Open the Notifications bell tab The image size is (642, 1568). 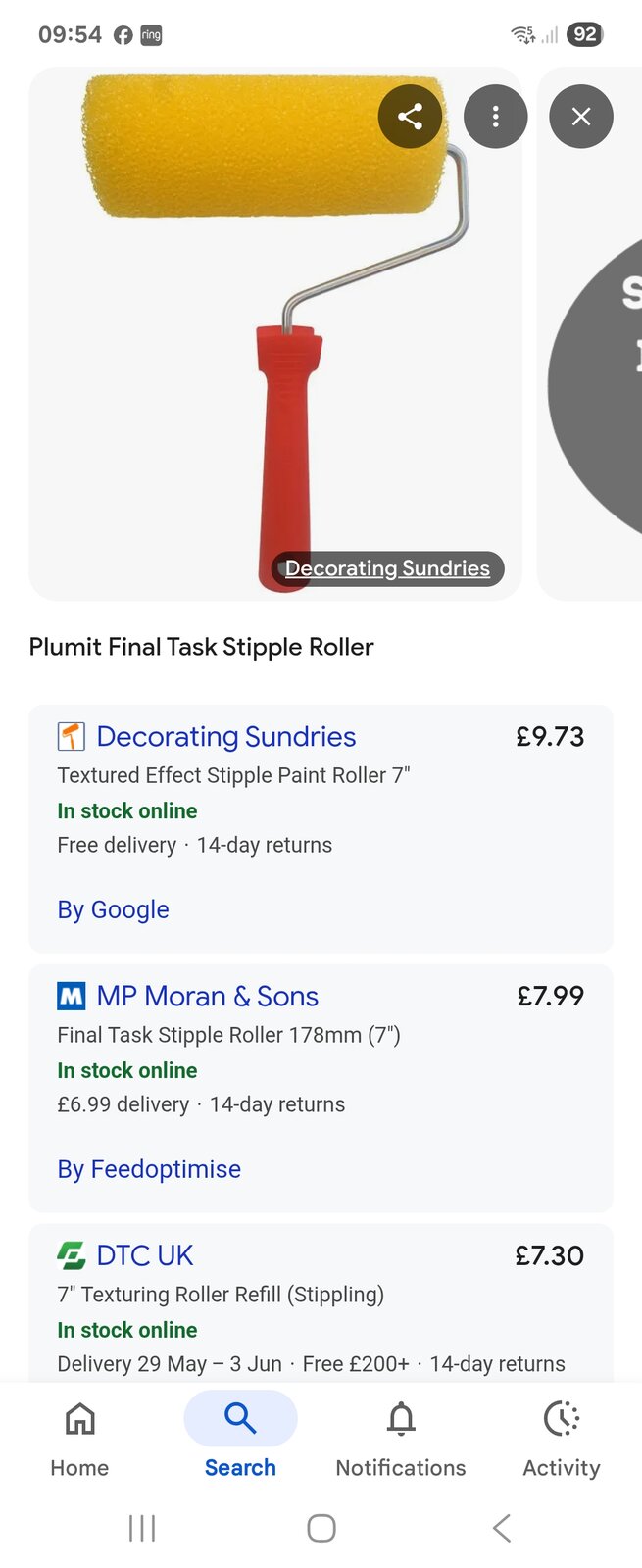click(x=401, y=1438)
